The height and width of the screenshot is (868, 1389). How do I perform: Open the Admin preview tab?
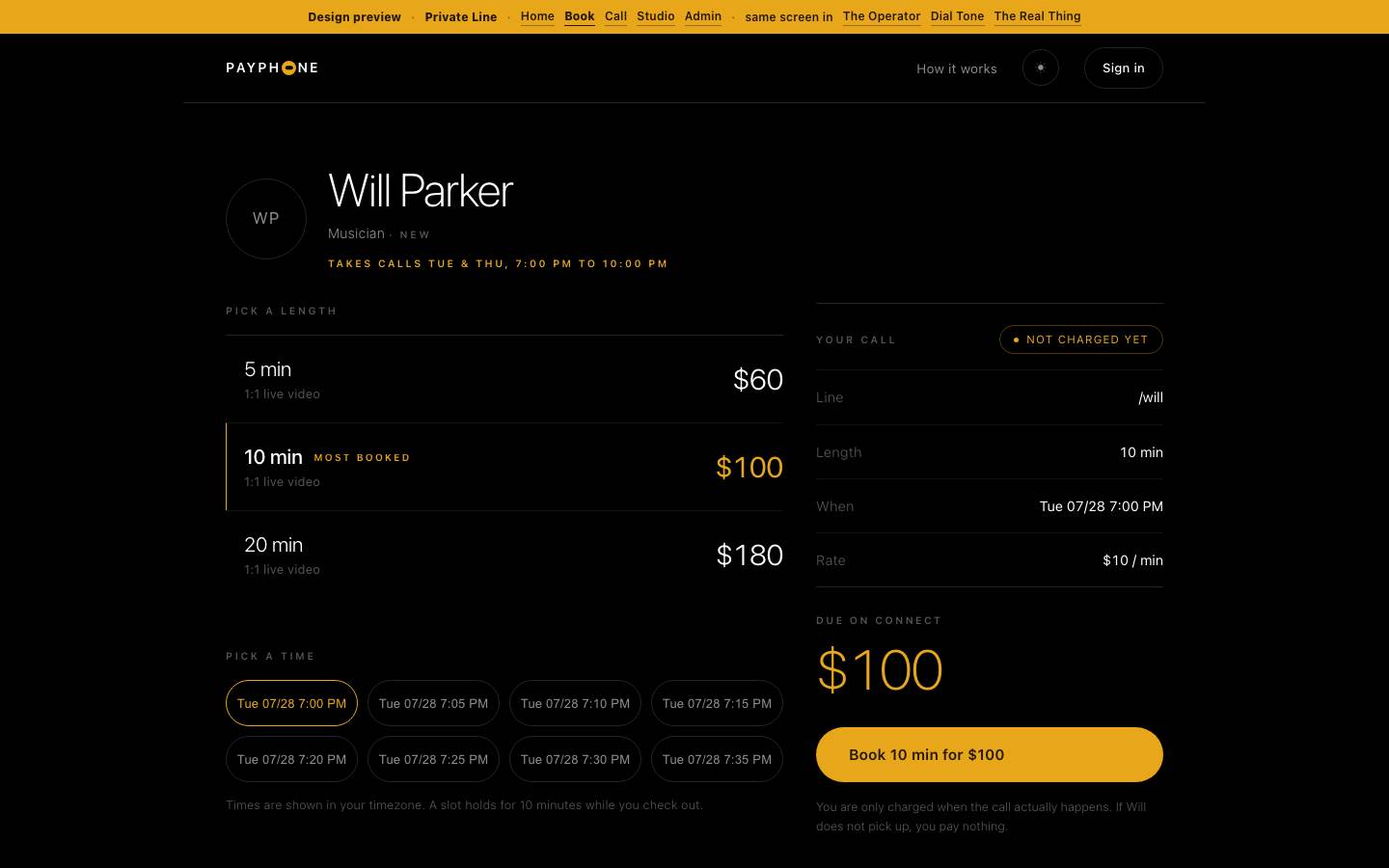tap(703, 16)
